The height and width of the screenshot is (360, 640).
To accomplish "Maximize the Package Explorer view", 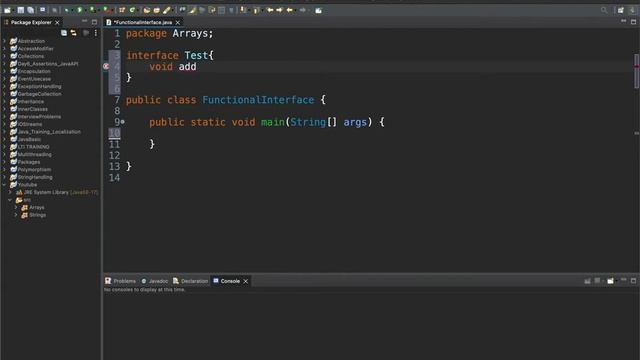I will [x=95, y=22].
